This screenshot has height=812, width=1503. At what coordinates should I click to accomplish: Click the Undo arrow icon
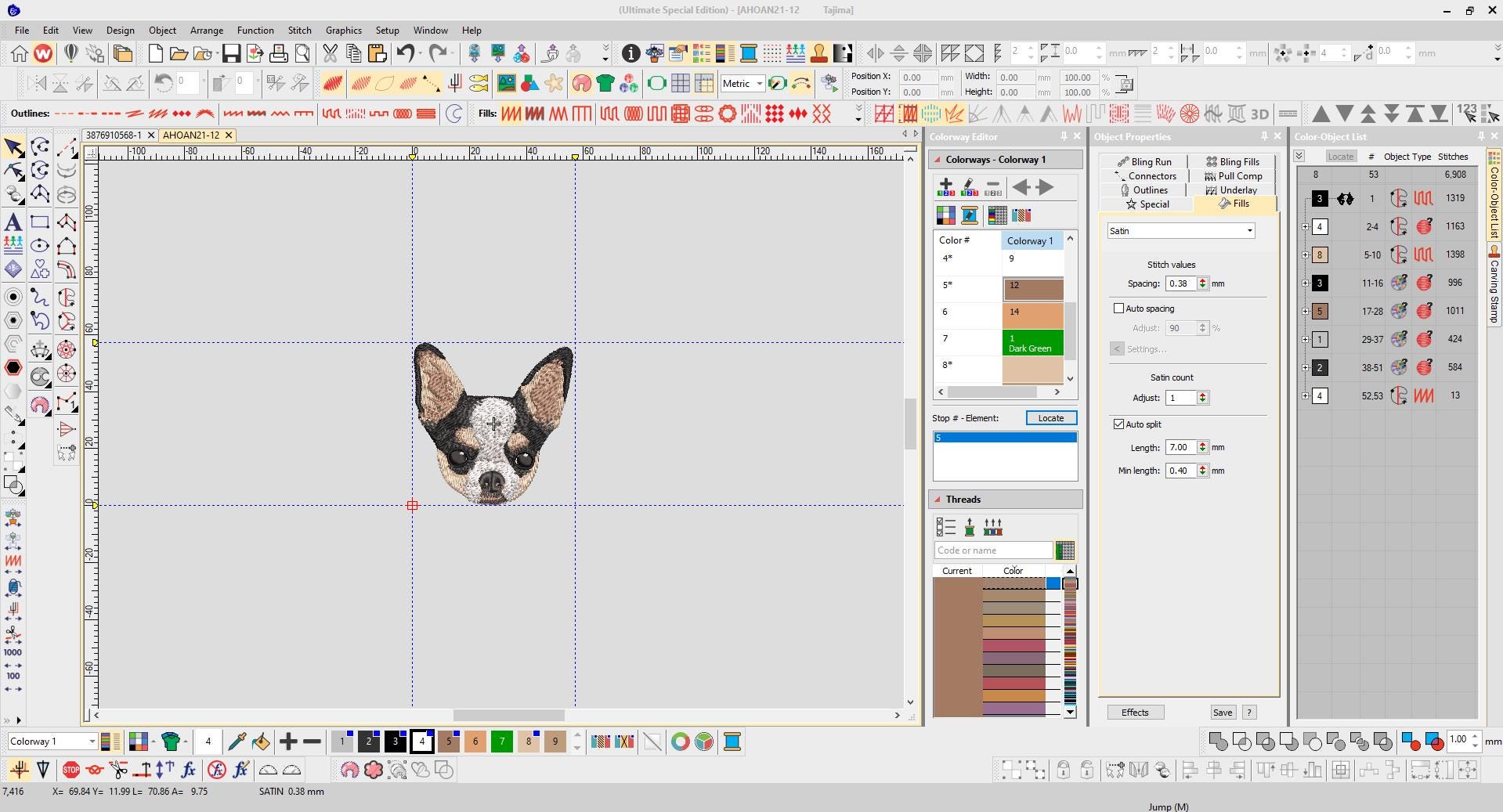(405, 53)
